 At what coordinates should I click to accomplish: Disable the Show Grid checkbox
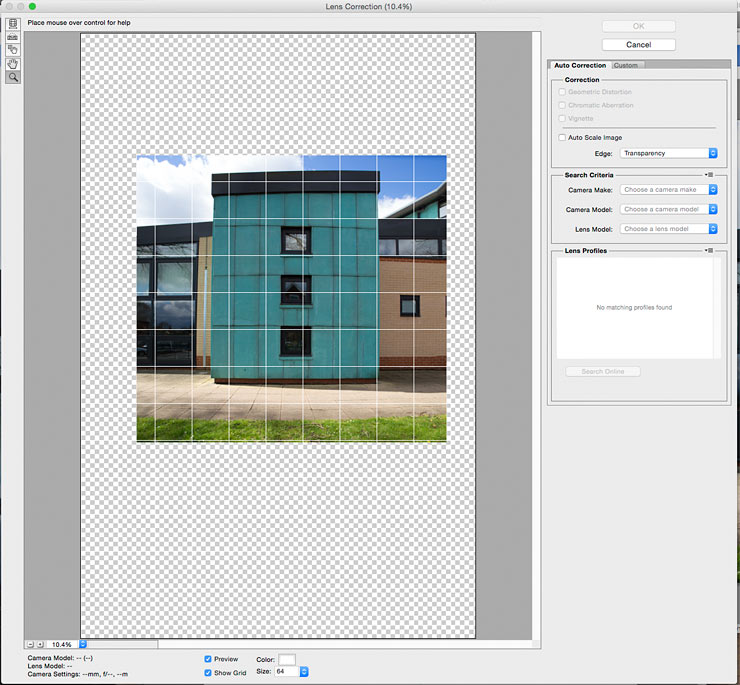click(x=208, y=673)
